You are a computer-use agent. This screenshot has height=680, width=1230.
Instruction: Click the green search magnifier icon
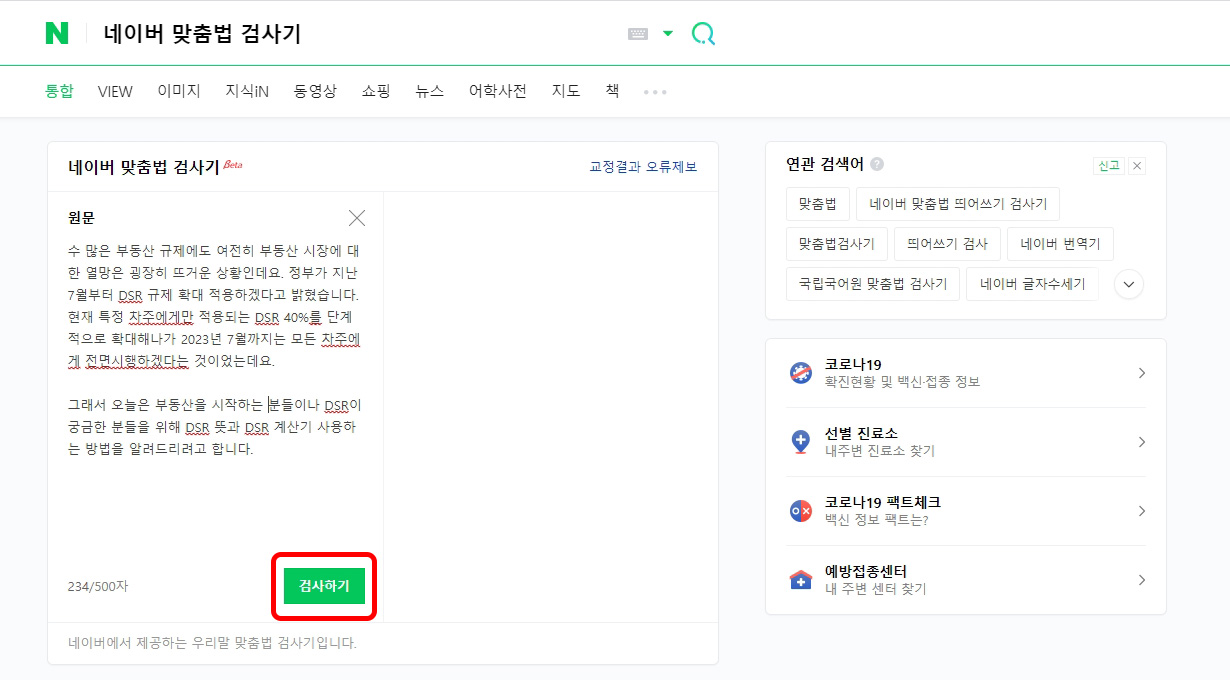[x=703, y=34]
